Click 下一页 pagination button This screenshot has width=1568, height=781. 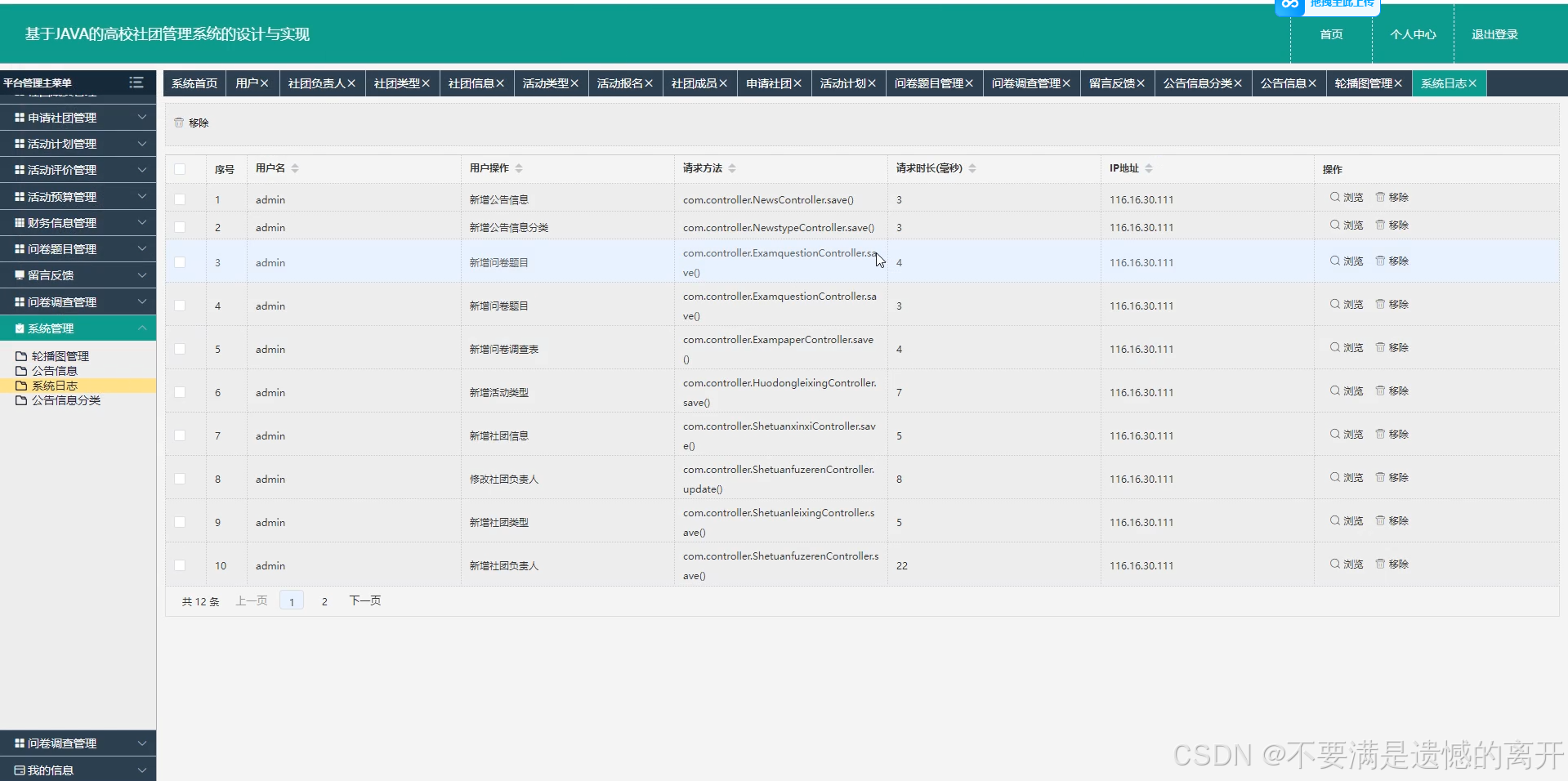click(365, 600)
